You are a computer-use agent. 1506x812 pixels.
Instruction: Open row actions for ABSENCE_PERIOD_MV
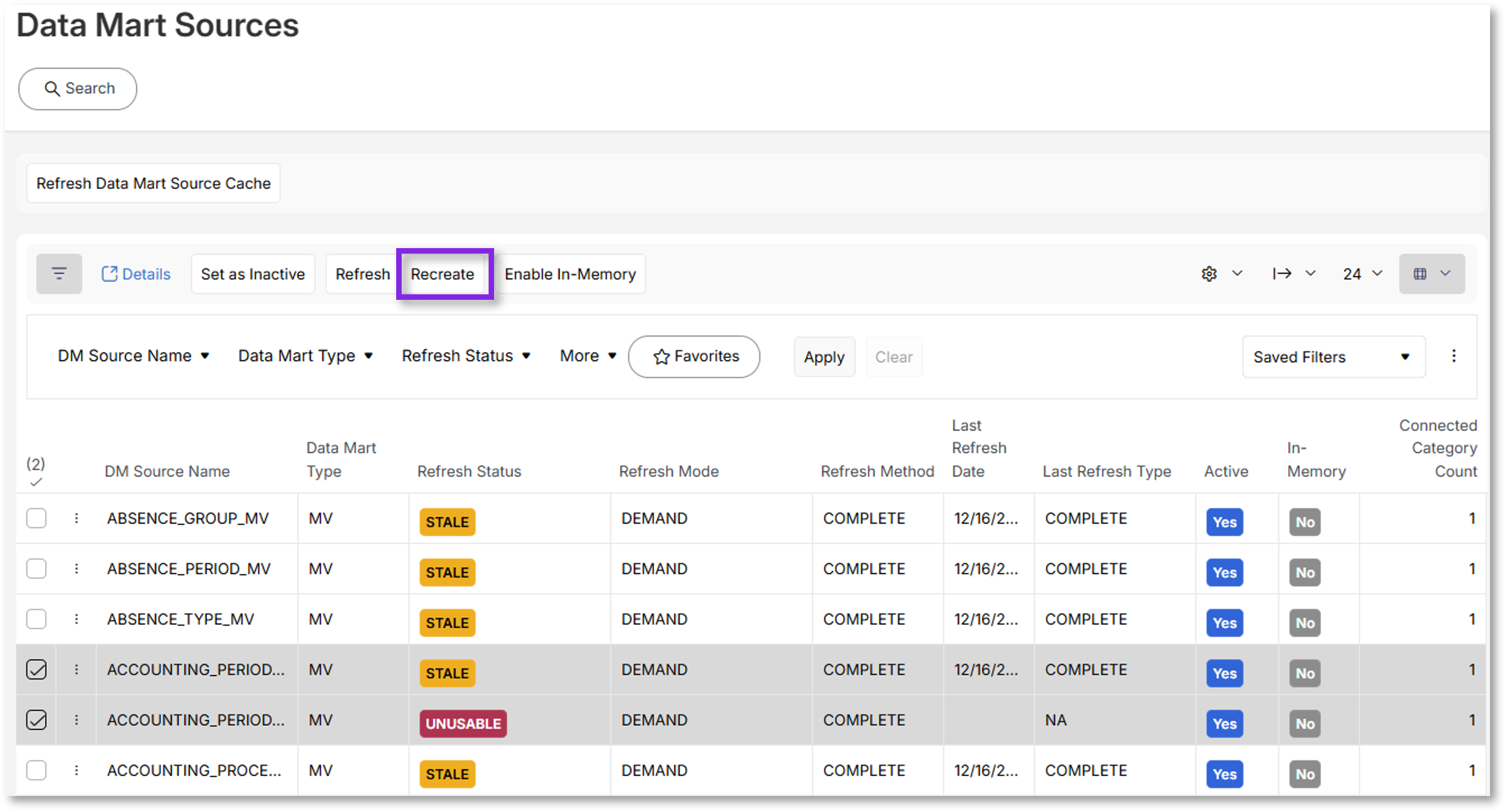(x=76, y=568)
